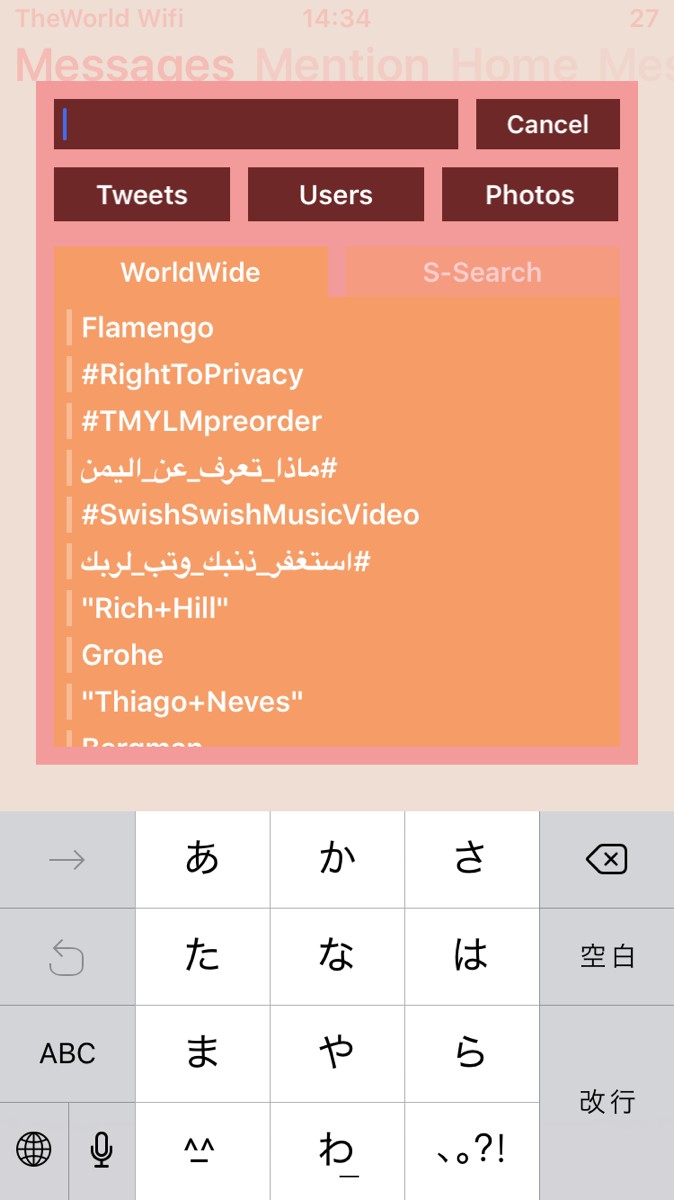Tap the emoticon ^_^ key
The image size is (674, 1200).
(202, 1150)
